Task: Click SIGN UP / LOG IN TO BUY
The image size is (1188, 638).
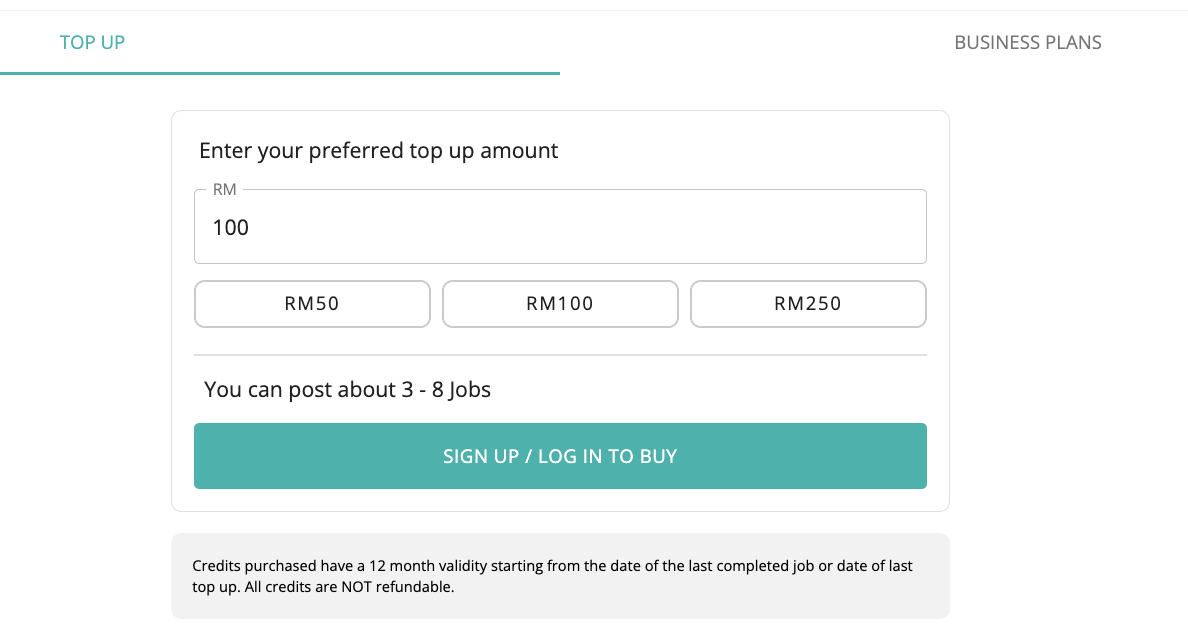Action: 560,456
